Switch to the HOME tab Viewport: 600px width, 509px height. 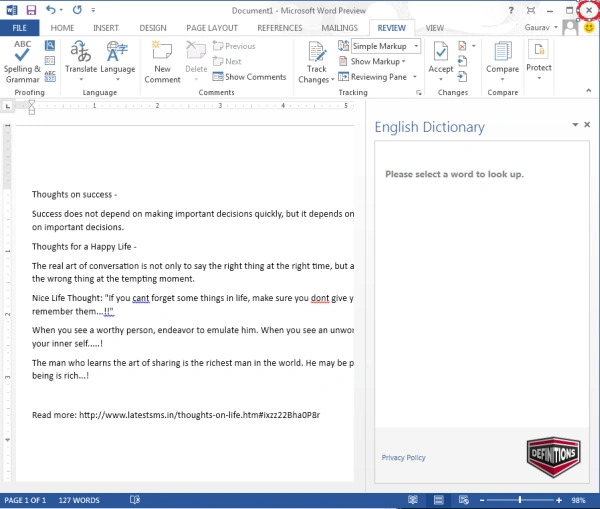(62, 28)
